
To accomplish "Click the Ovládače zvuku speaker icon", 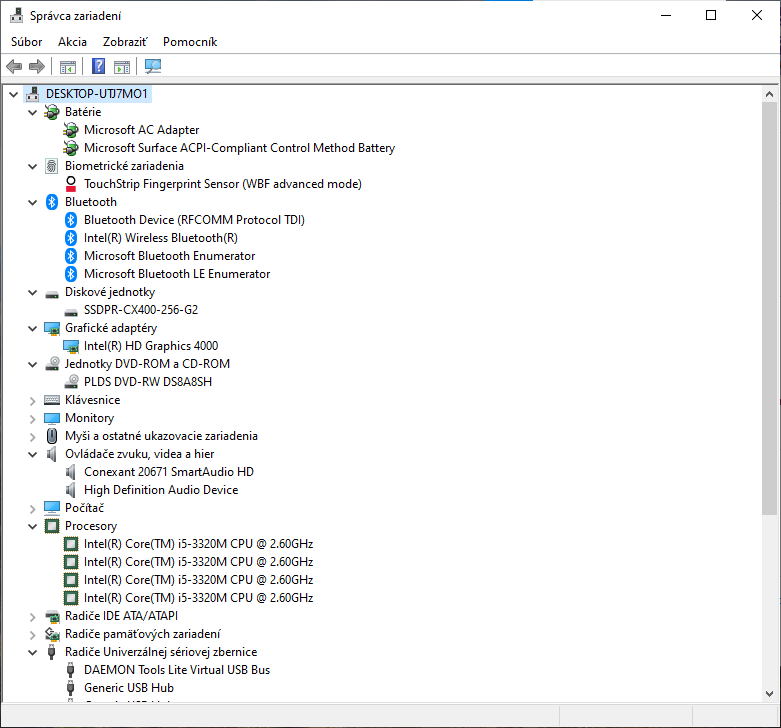I will point(52,454).
